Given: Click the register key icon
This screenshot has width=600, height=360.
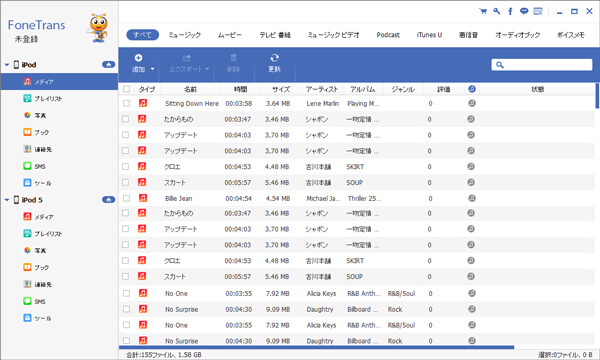Looking at the screenshot, I should (497, 11).
